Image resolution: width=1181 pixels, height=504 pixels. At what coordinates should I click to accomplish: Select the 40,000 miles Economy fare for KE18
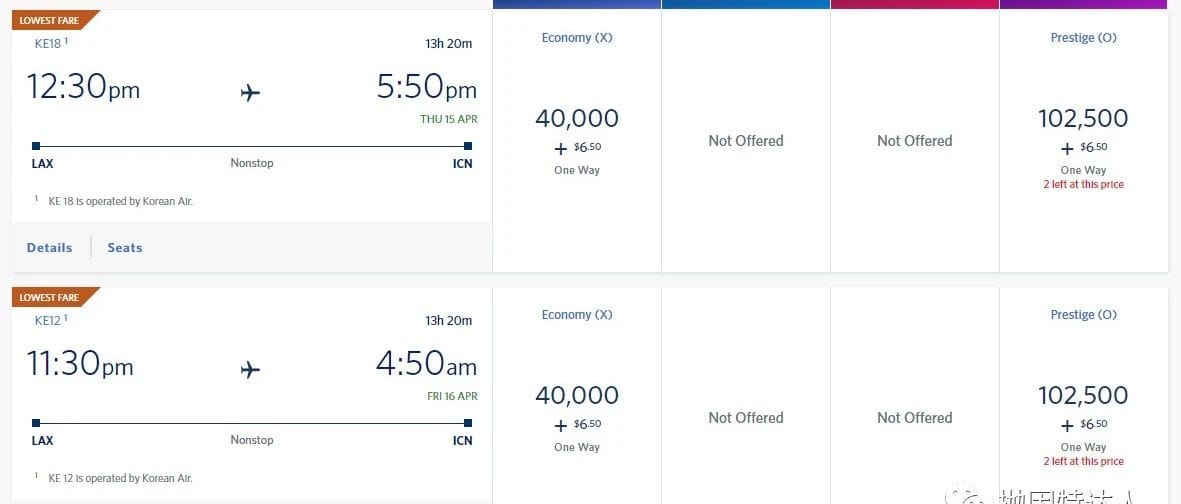(x=577, y=119)
